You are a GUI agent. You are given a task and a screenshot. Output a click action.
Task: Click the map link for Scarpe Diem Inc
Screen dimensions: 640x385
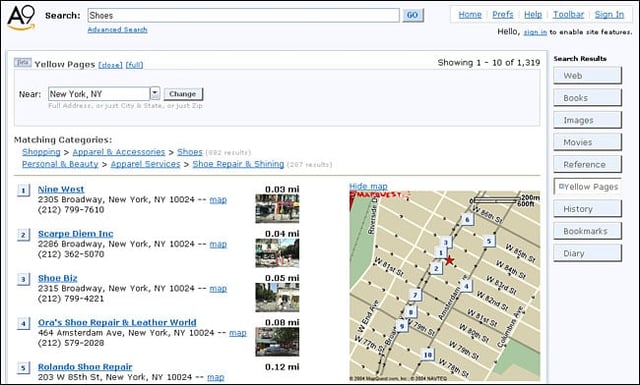218,244
